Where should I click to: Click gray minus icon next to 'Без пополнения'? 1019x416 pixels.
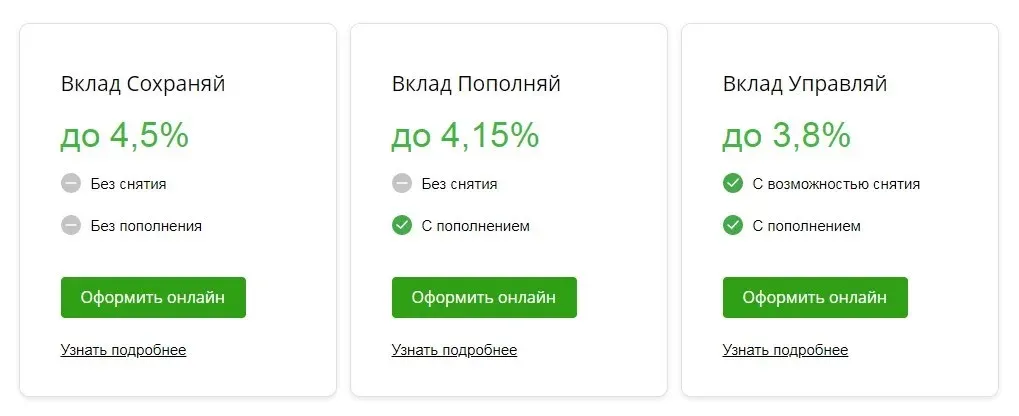(x=71, y=226)
